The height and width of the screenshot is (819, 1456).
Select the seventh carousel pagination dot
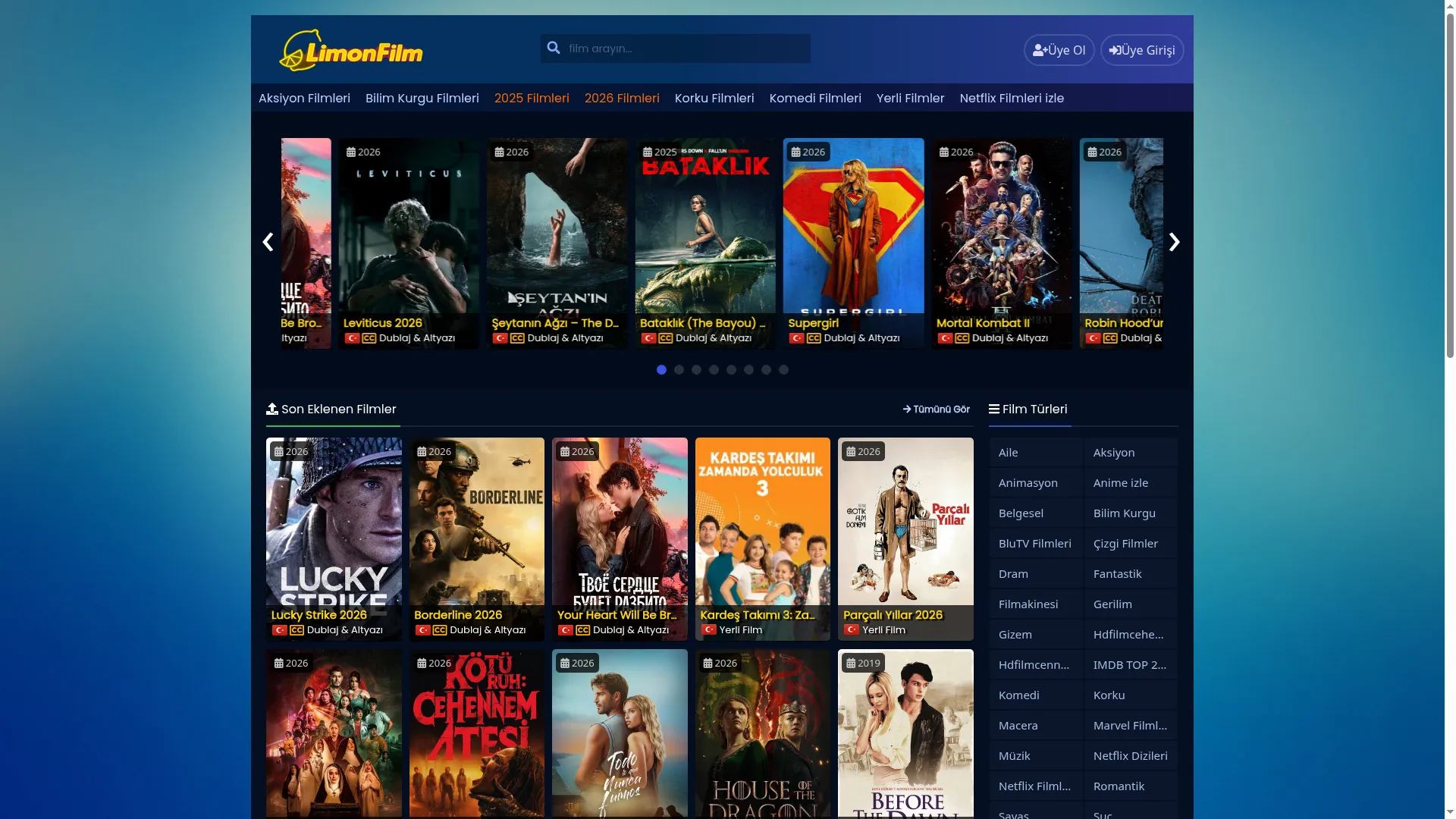pyautogui.click(x=766, y=370)
